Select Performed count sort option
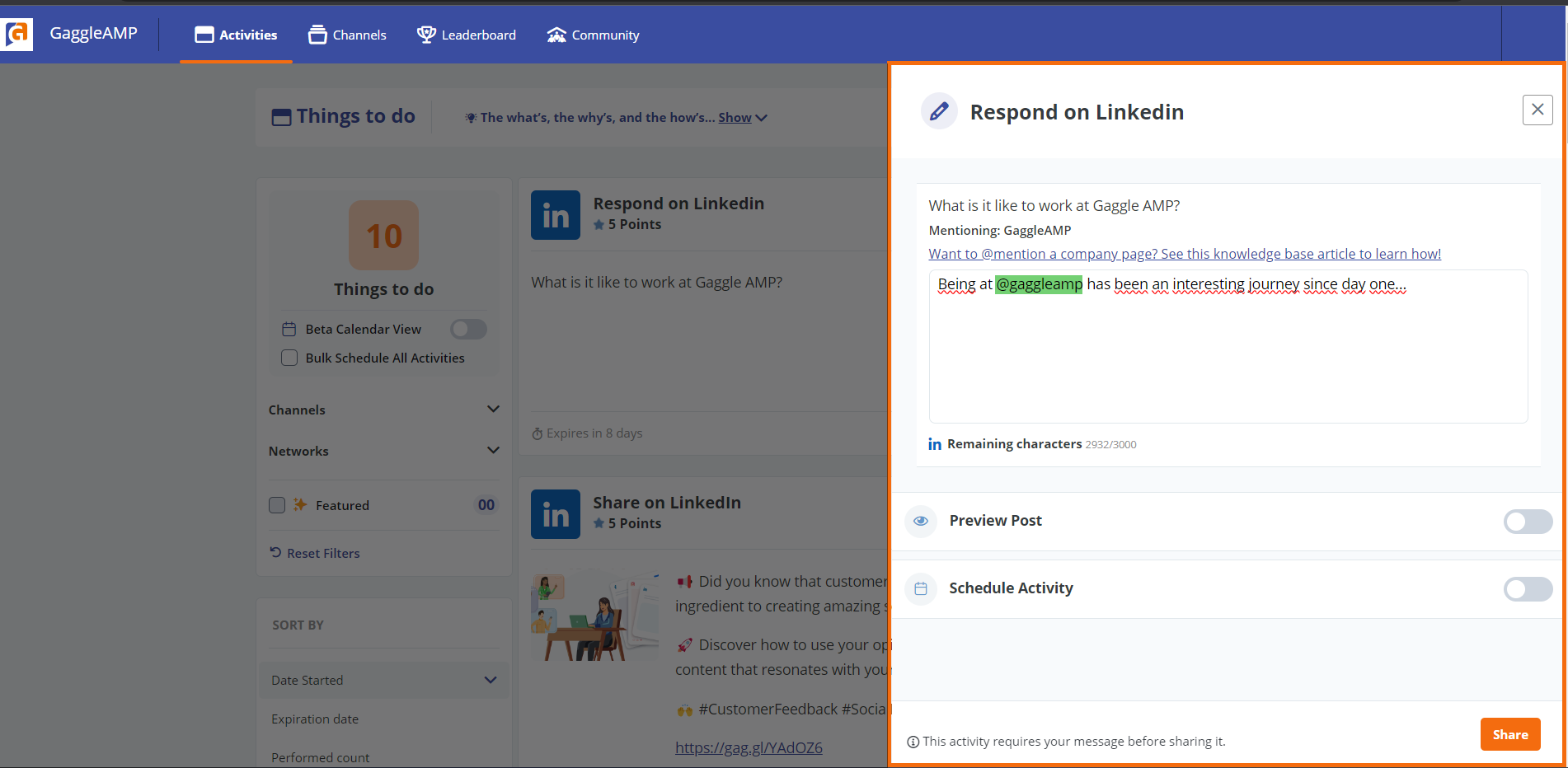1568x768 pixels. pos(320,757)
